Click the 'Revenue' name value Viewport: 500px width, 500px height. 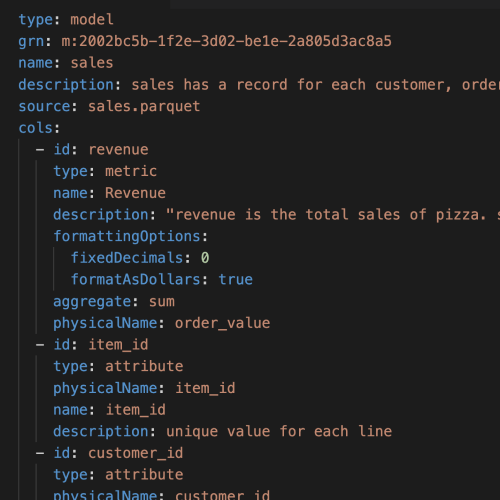[135, 193]
